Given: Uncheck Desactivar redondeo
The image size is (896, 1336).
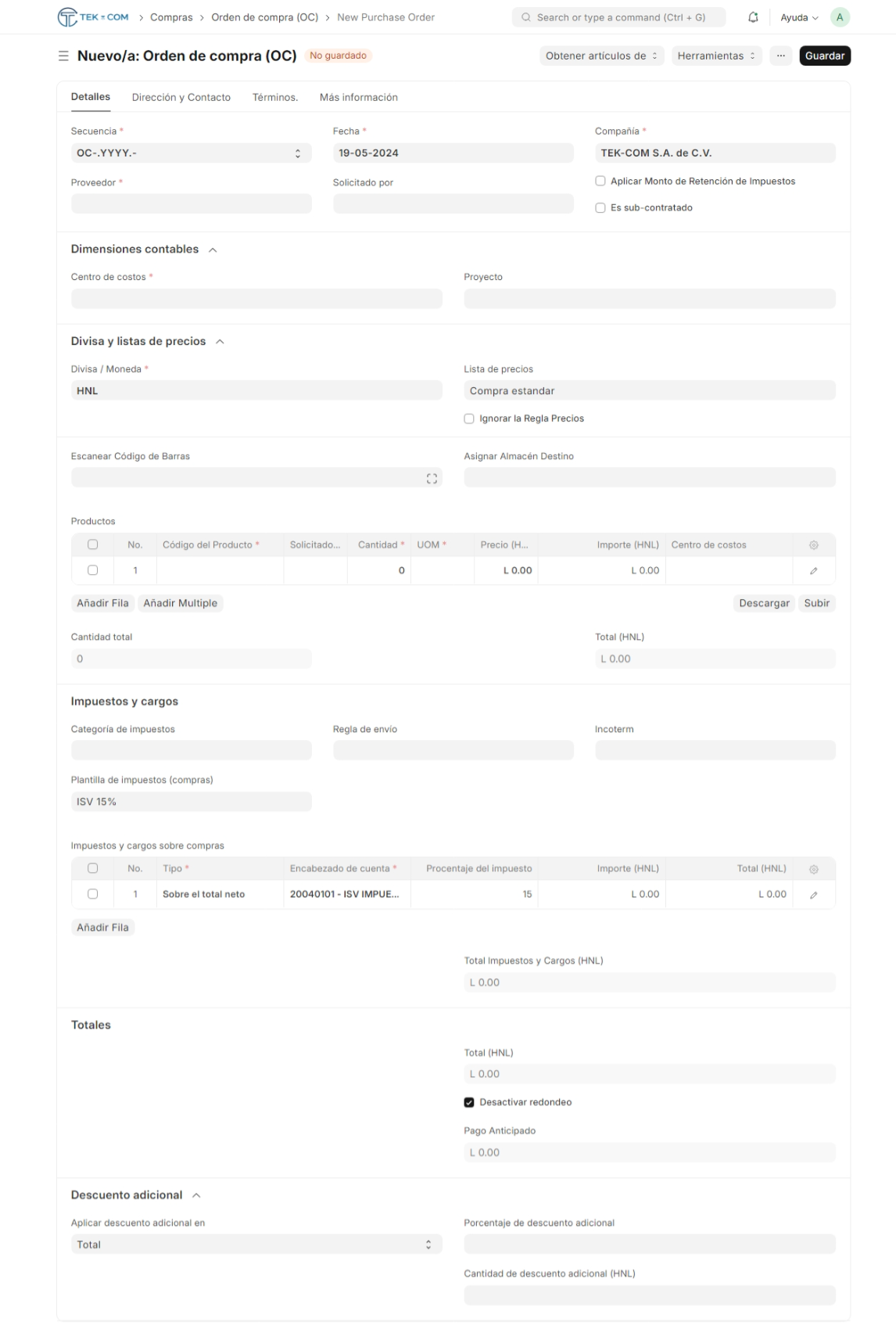Looking at the screenshot, I should [x=469, y=1103].
